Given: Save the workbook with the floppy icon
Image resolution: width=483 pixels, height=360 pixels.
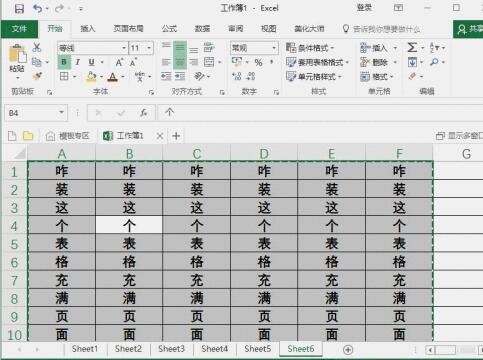Looking at the screenshot, I should (19, 8).
